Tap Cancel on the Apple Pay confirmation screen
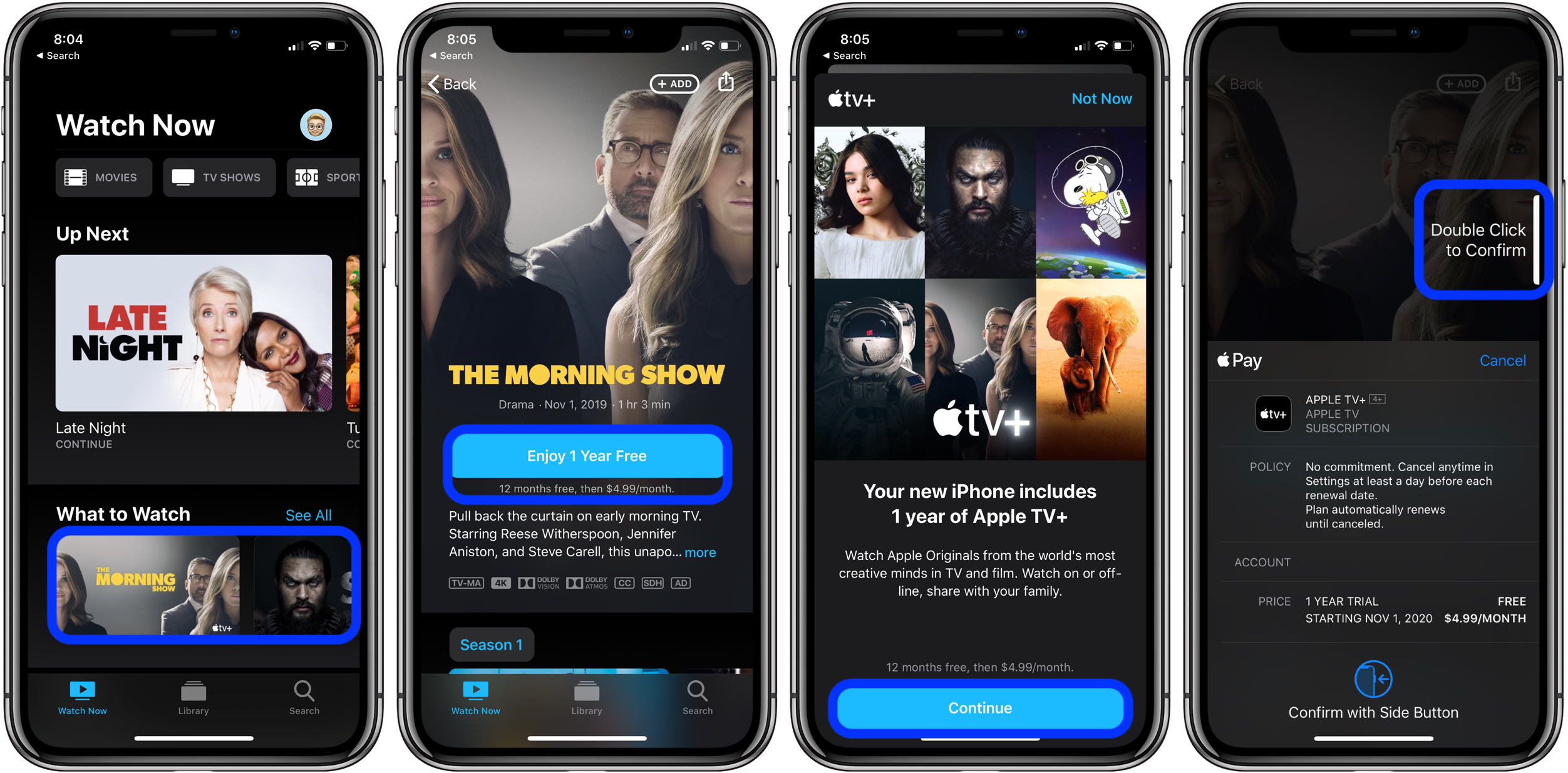1568x773 pixels. 1503,360
